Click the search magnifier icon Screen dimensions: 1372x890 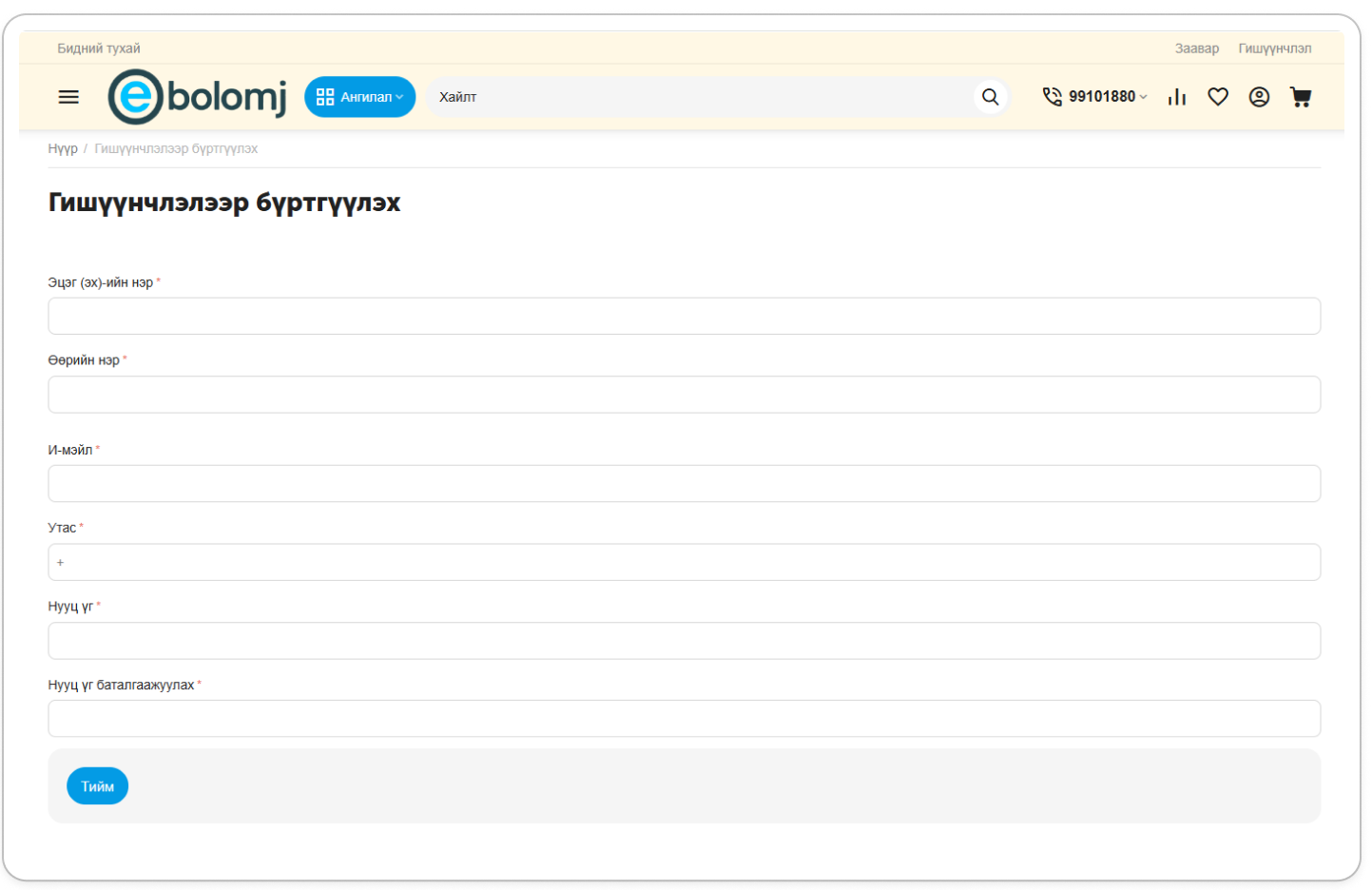(x=990, y=97)
